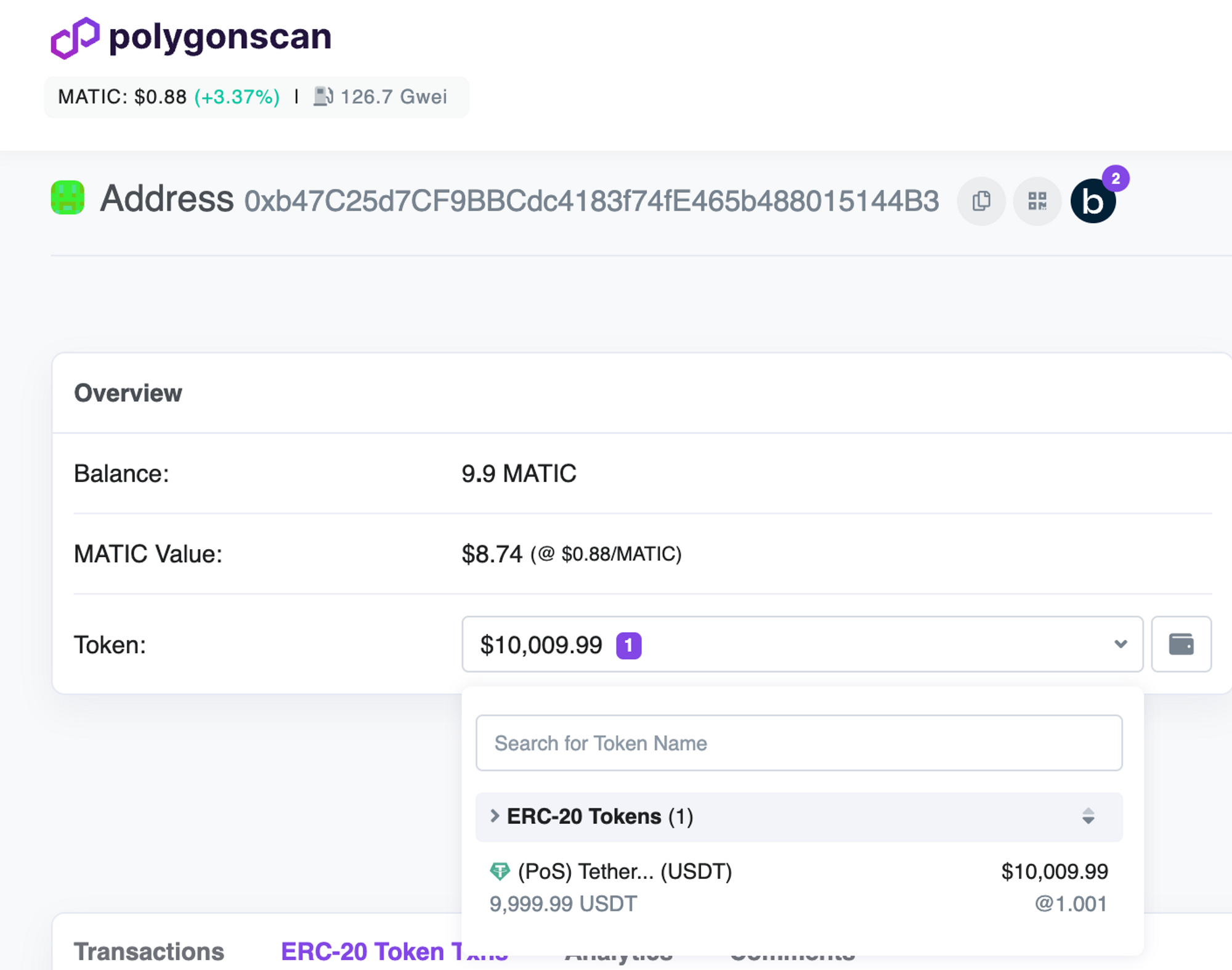
Task: Click the MATIC: $0.88 price text
Action: coord(122,97)
